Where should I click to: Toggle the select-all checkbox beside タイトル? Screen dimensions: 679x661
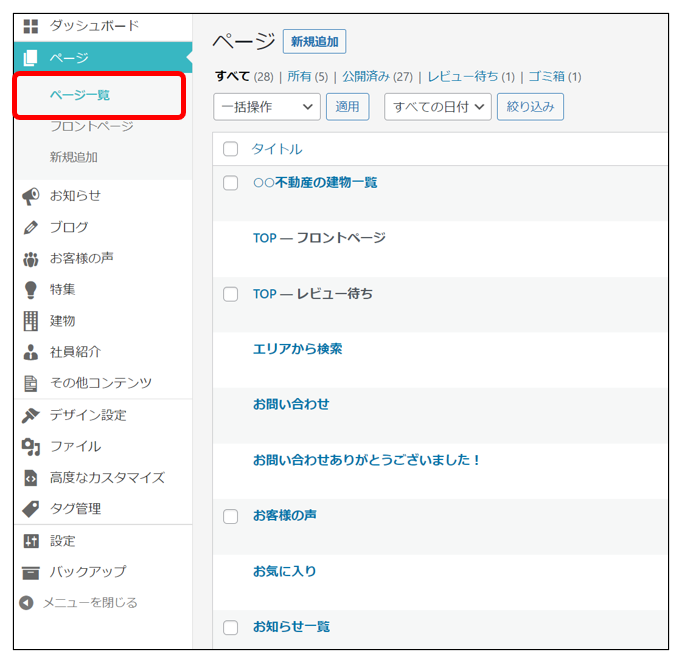[x=231, y=149]
